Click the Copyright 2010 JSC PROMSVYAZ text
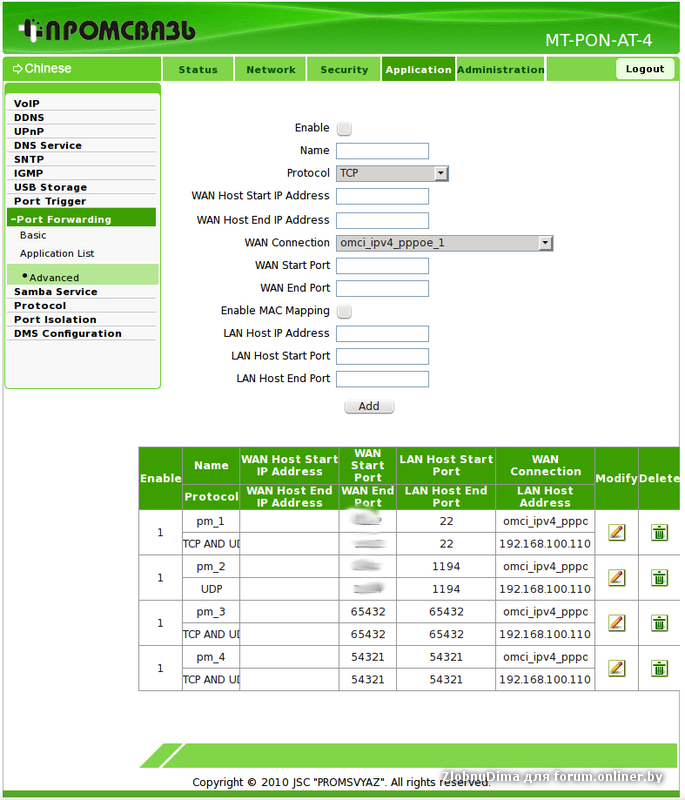Image resolution: width=685 pixels, height=800 pixels. [341, 782]
